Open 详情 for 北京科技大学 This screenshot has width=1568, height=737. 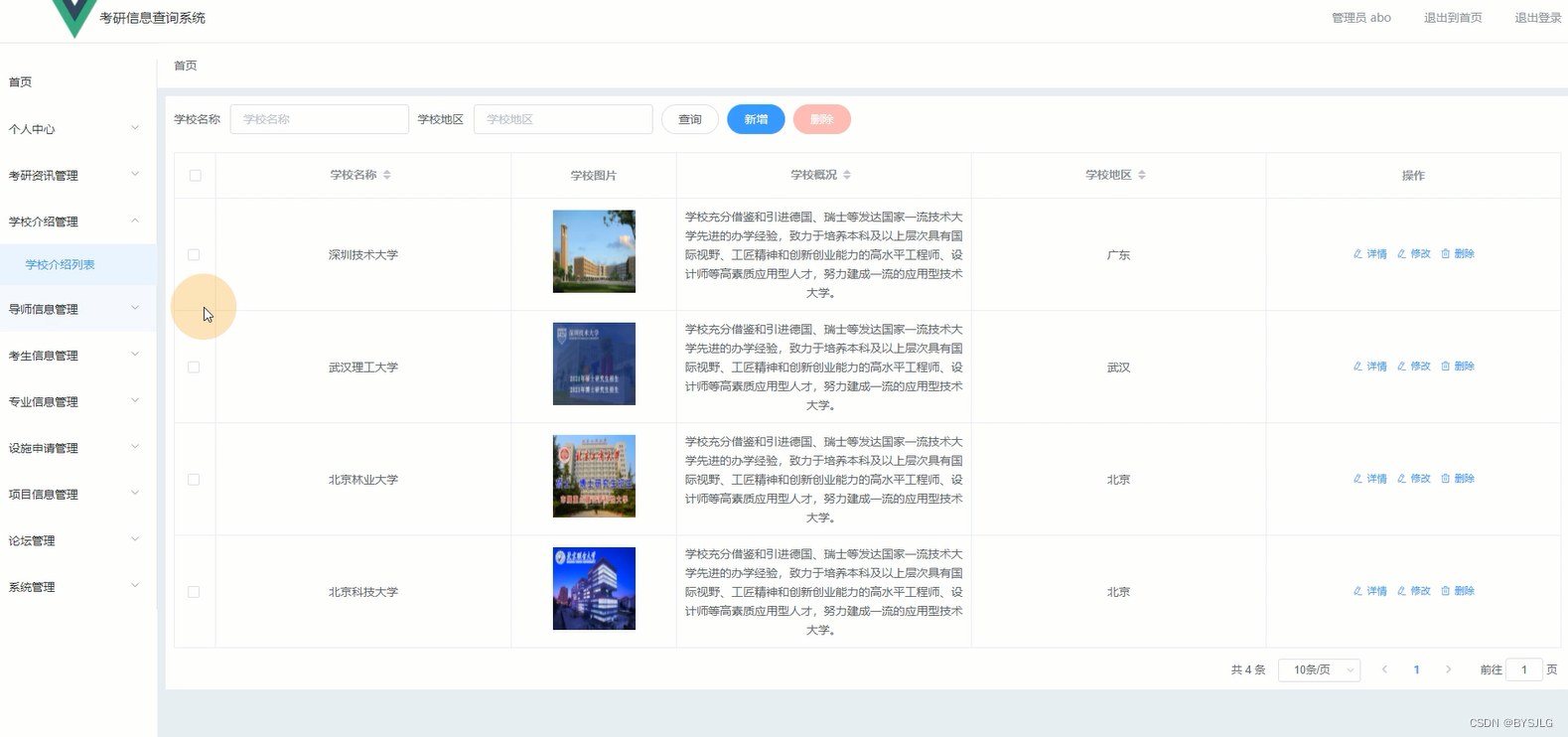(x=1370, y=591)
